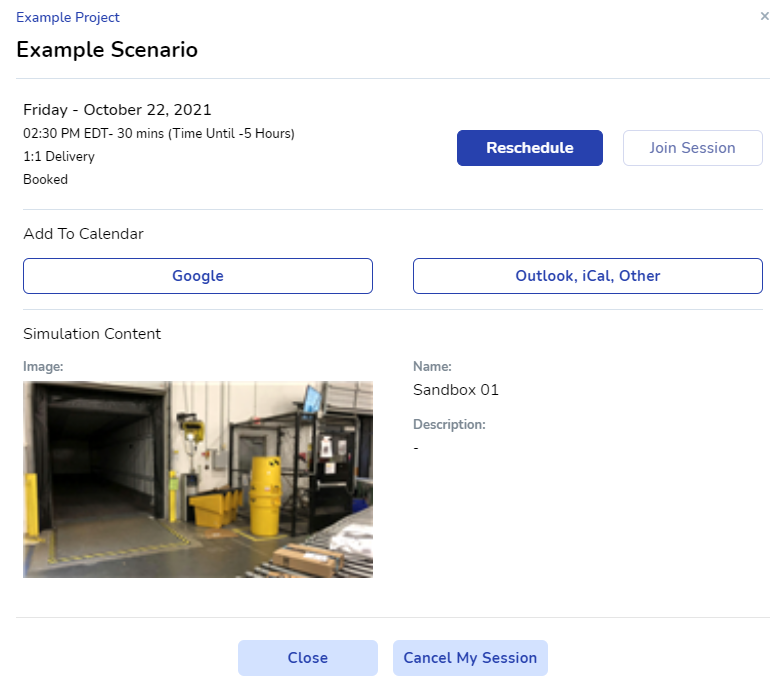
Task: Open the warehouse simulation image thumbnail
Action: coord(198,479)
